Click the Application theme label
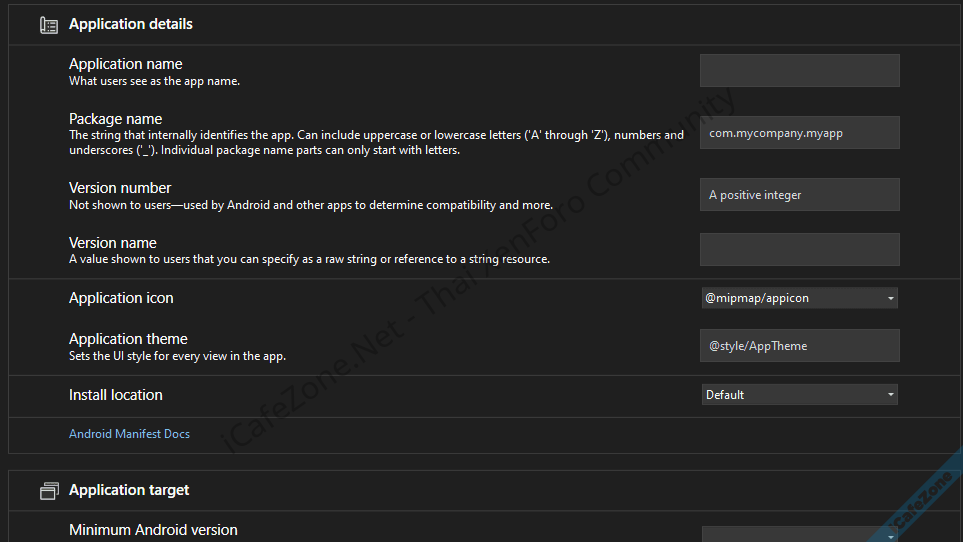 [x=128, y=339]
